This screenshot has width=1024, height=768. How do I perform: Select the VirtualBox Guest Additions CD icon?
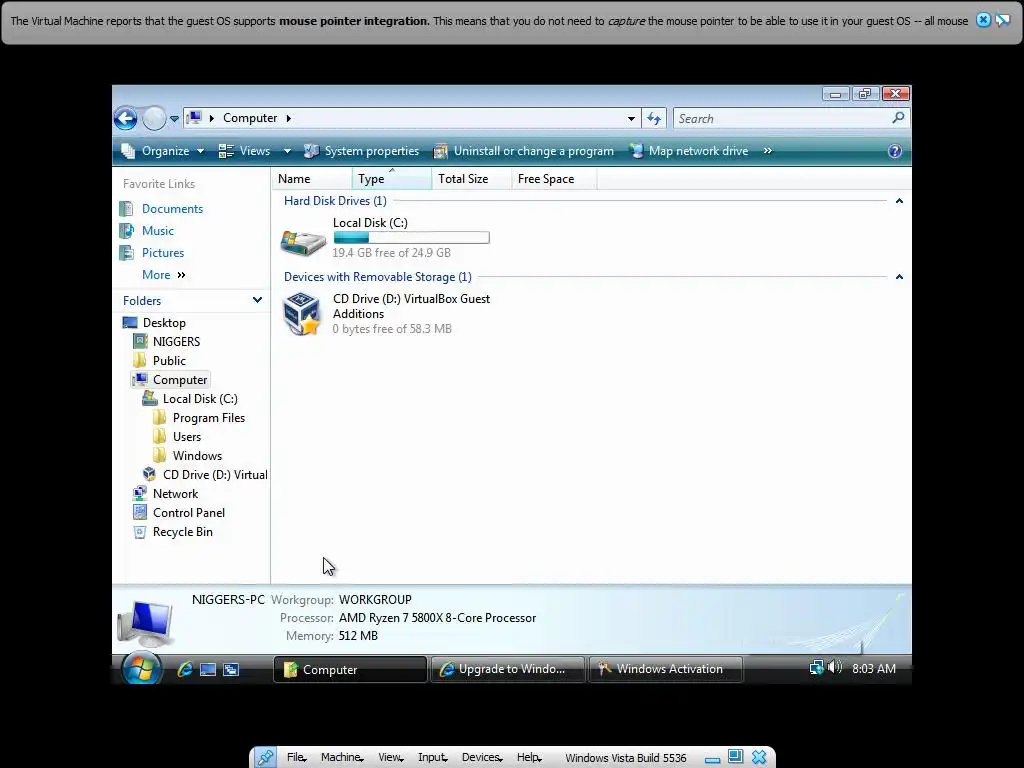[x=302, y=314]
